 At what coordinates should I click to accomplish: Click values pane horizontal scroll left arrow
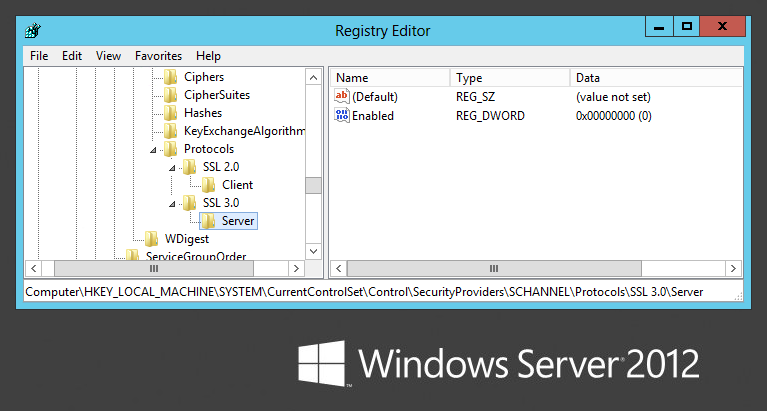tap(338, 268)
